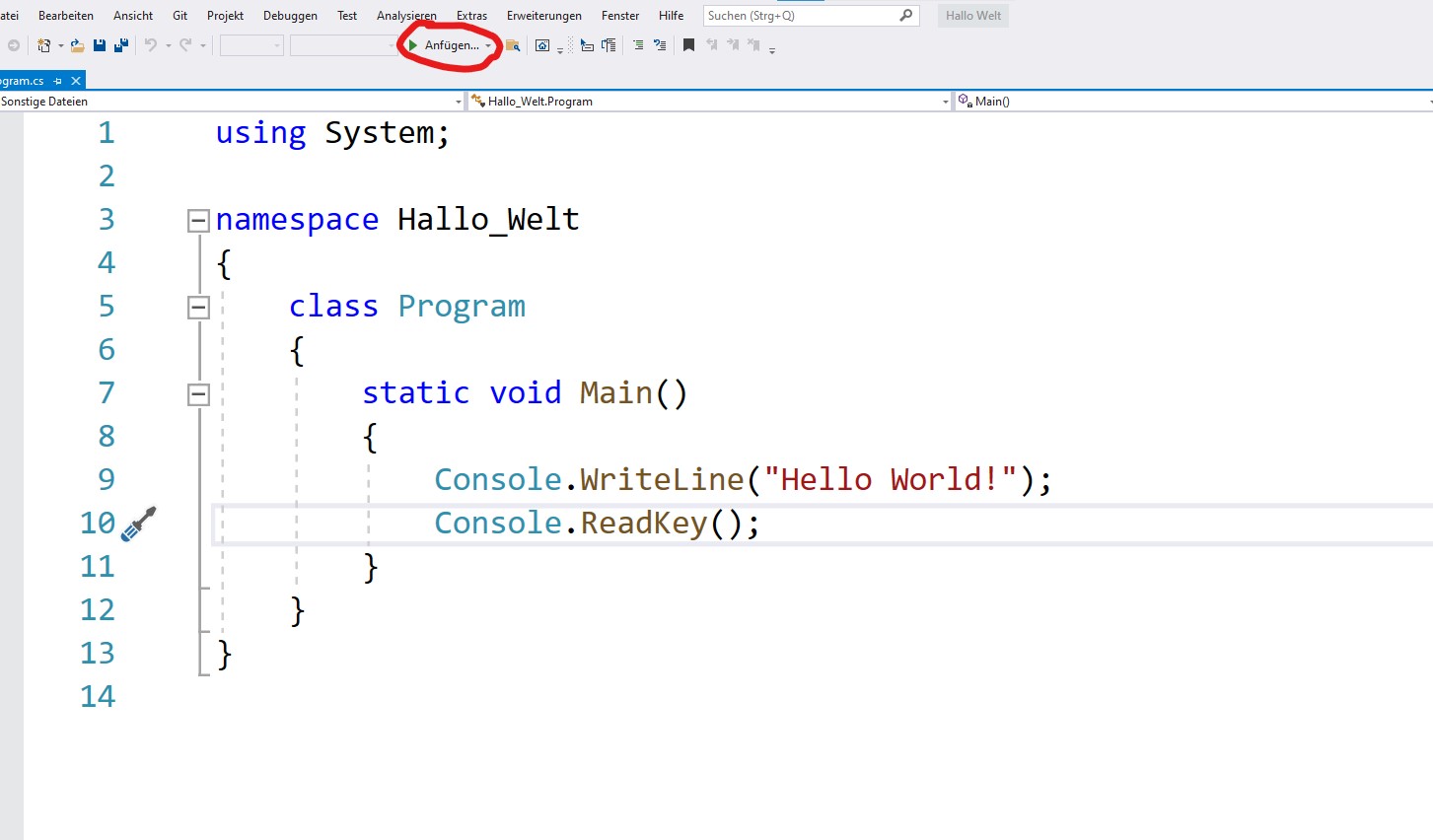1433x840 pixels.
Task: Navigate backward with the round arrow icon
Action: pos(14,45)
